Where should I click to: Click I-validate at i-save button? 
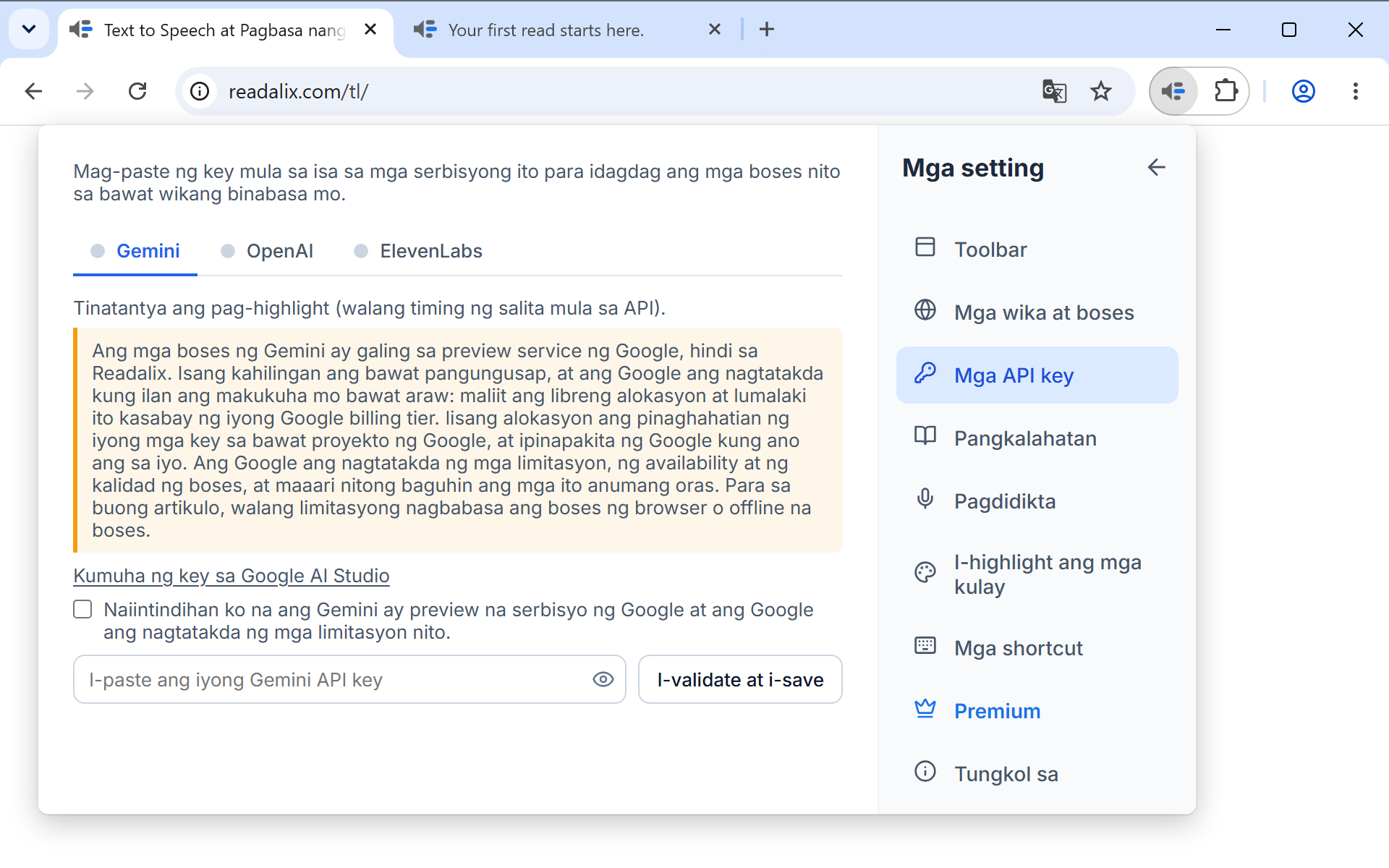[x=740, y=679]
